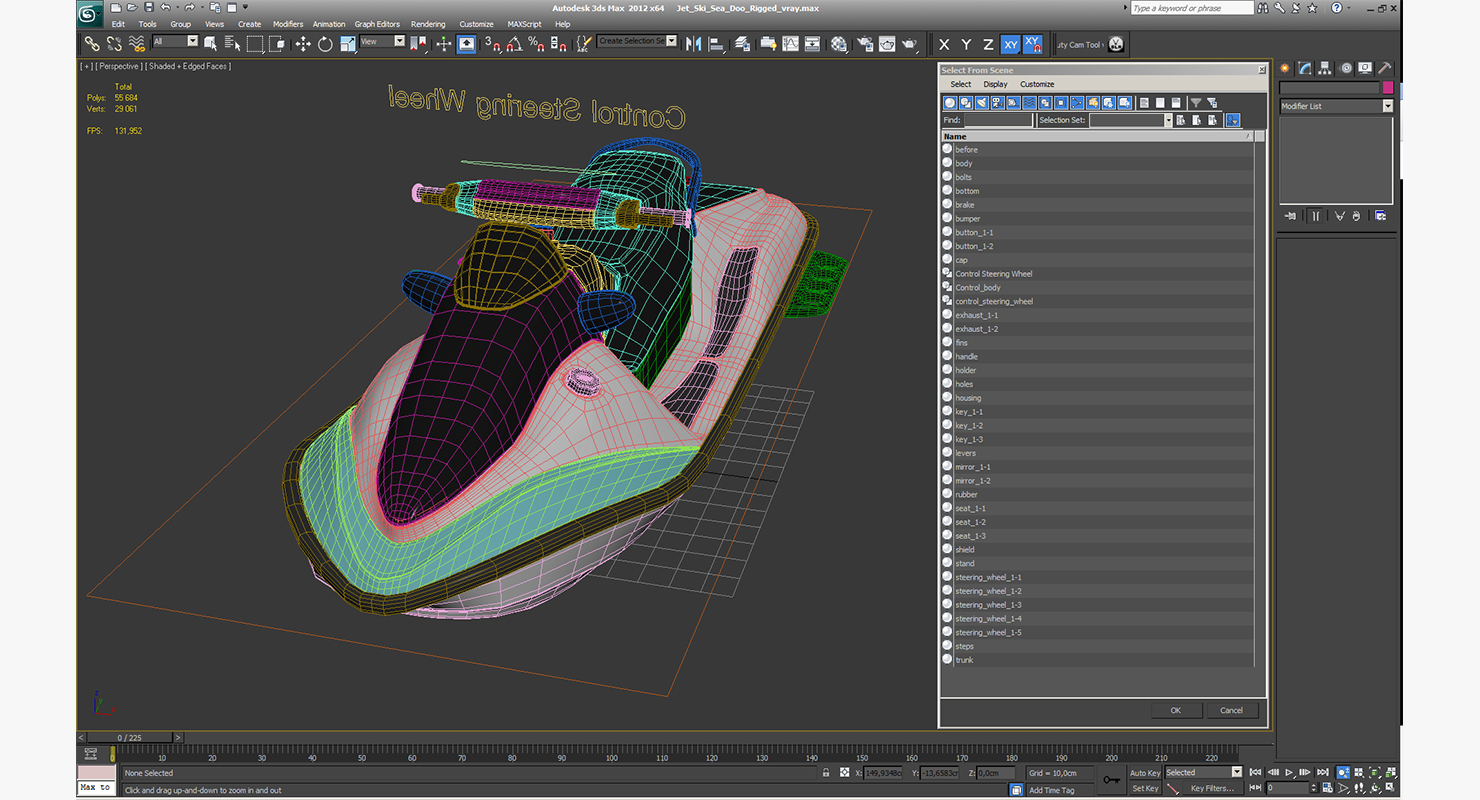The image size is (1480, 800).
Task: Click Use Pivot Point Center icon
Action: click(x=419, y=44)
